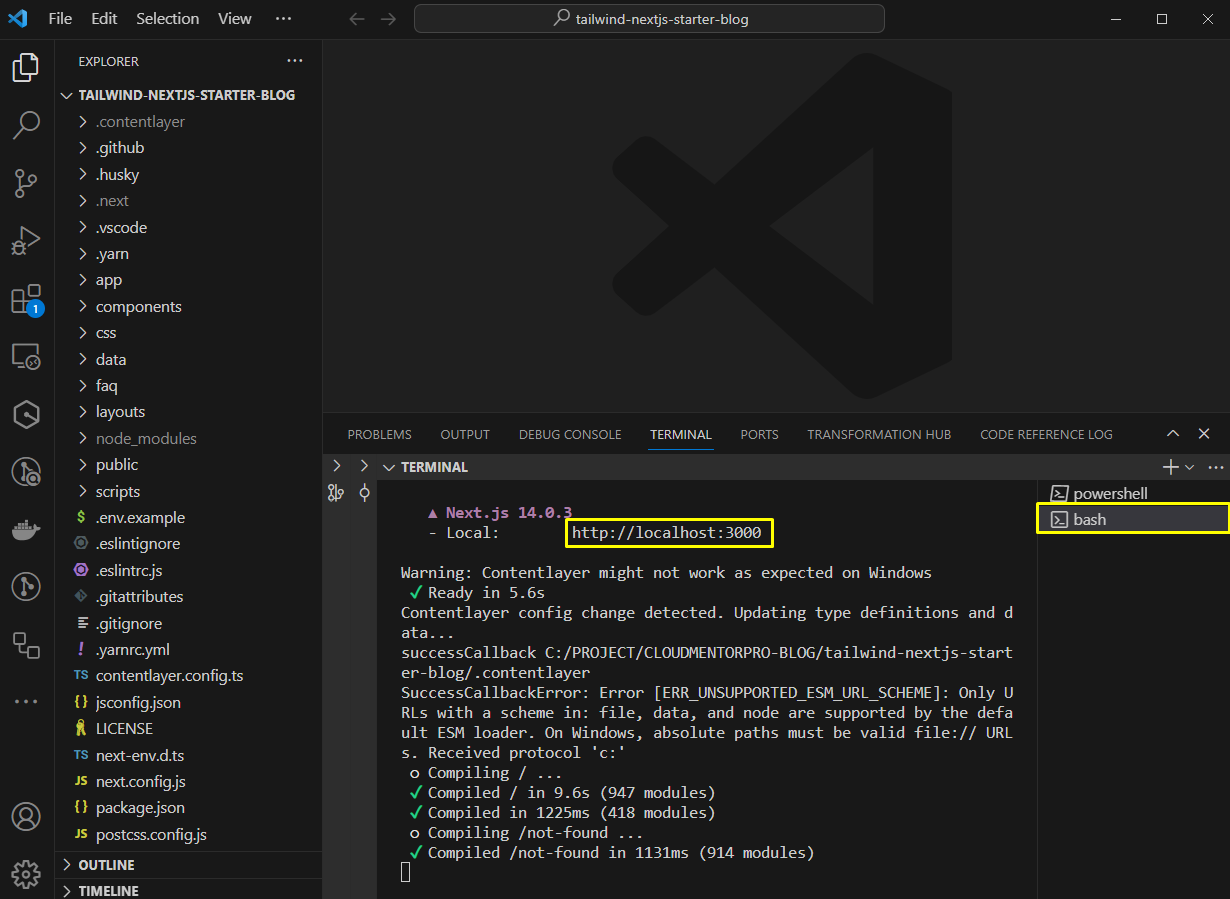Click the http://localhost:3000 link
Screen dimensions: 1230x899
tap(666, 533)
